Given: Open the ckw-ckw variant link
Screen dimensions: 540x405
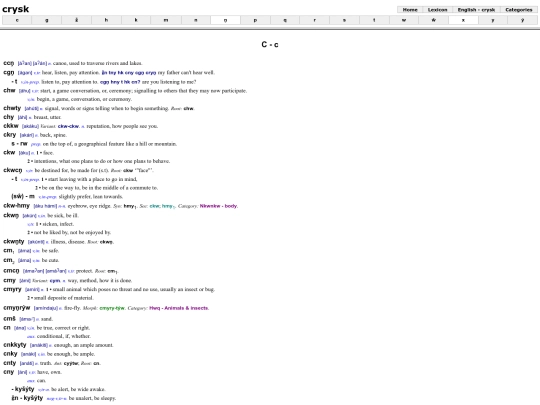Looking at the screenshot, I should (x=68, y=126).
